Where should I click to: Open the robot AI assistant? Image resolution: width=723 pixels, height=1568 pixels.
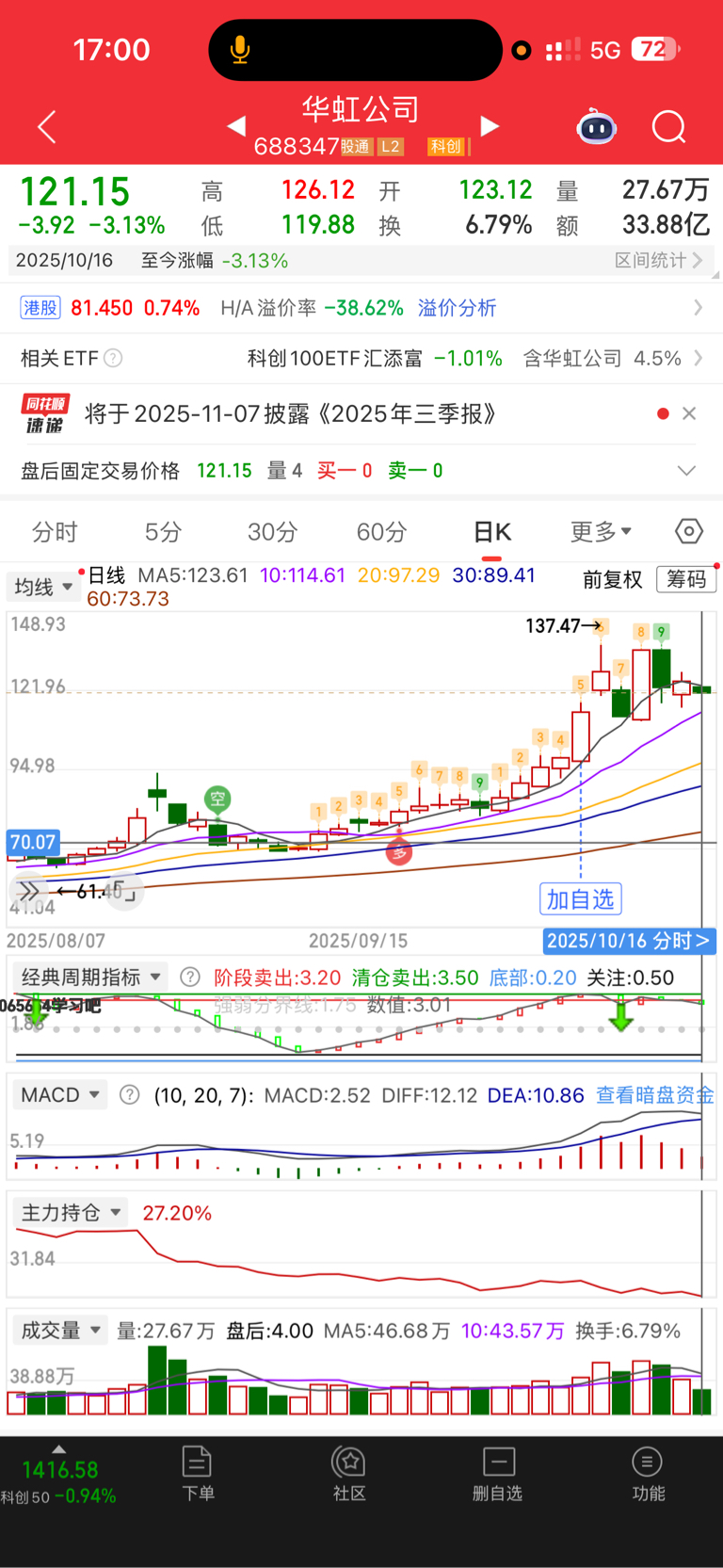click(x=596, y=126)
